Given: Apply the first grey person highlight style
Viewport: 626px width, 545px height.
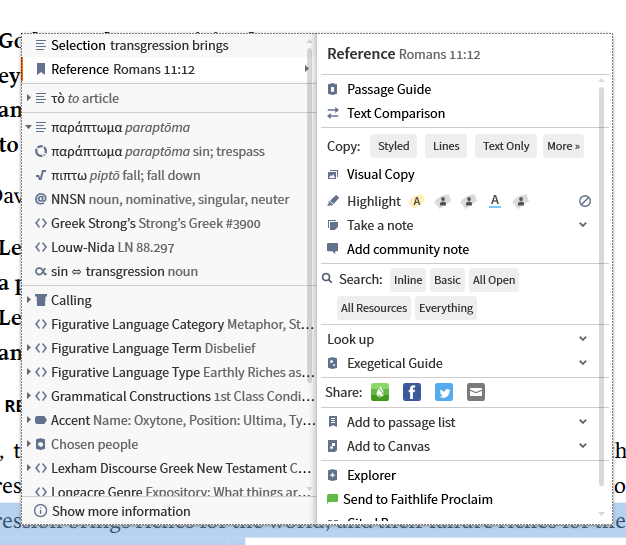Looking at the screenshot, I should (x=443, y=201).
